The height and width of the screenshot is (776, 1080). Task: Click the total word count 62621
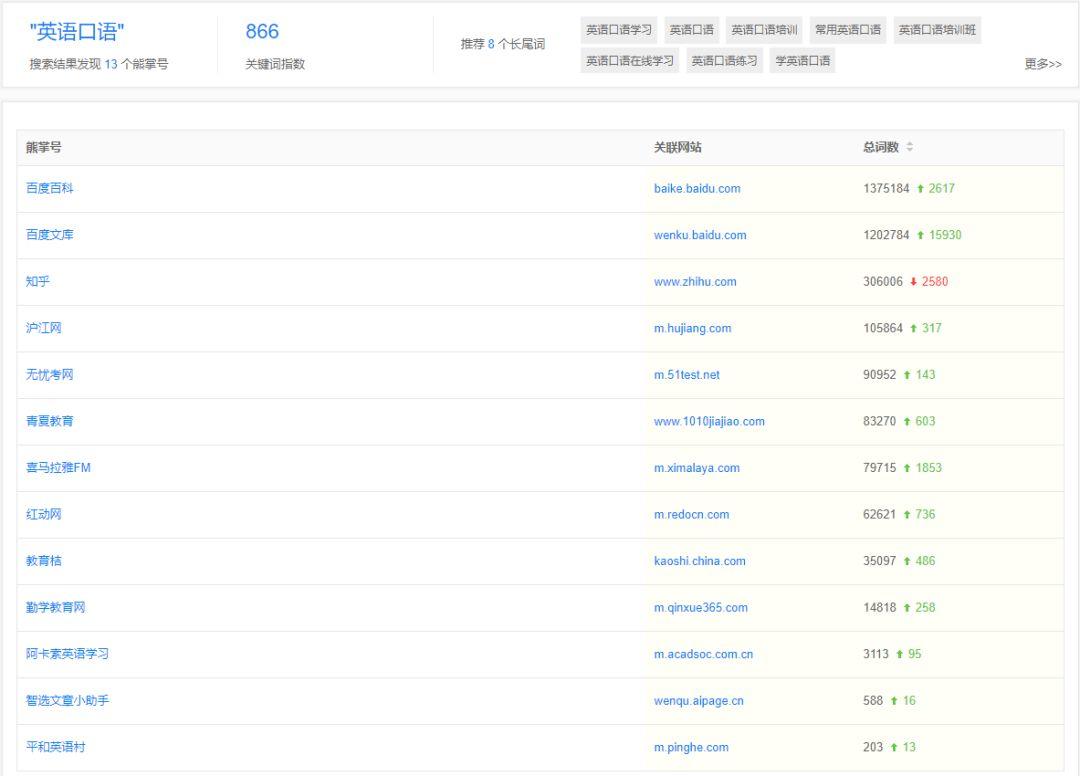[x=880, y=514]
